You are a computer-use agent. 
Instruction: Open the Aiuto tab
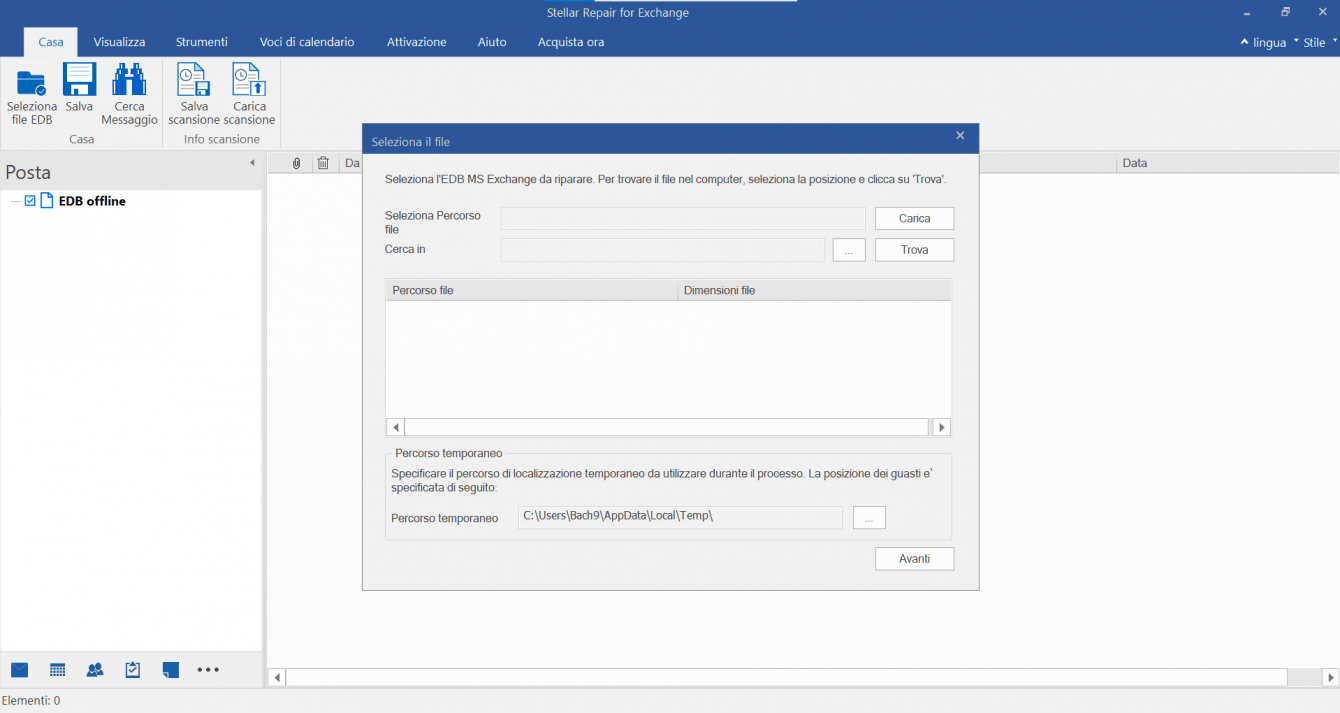[x=492, y=42]
